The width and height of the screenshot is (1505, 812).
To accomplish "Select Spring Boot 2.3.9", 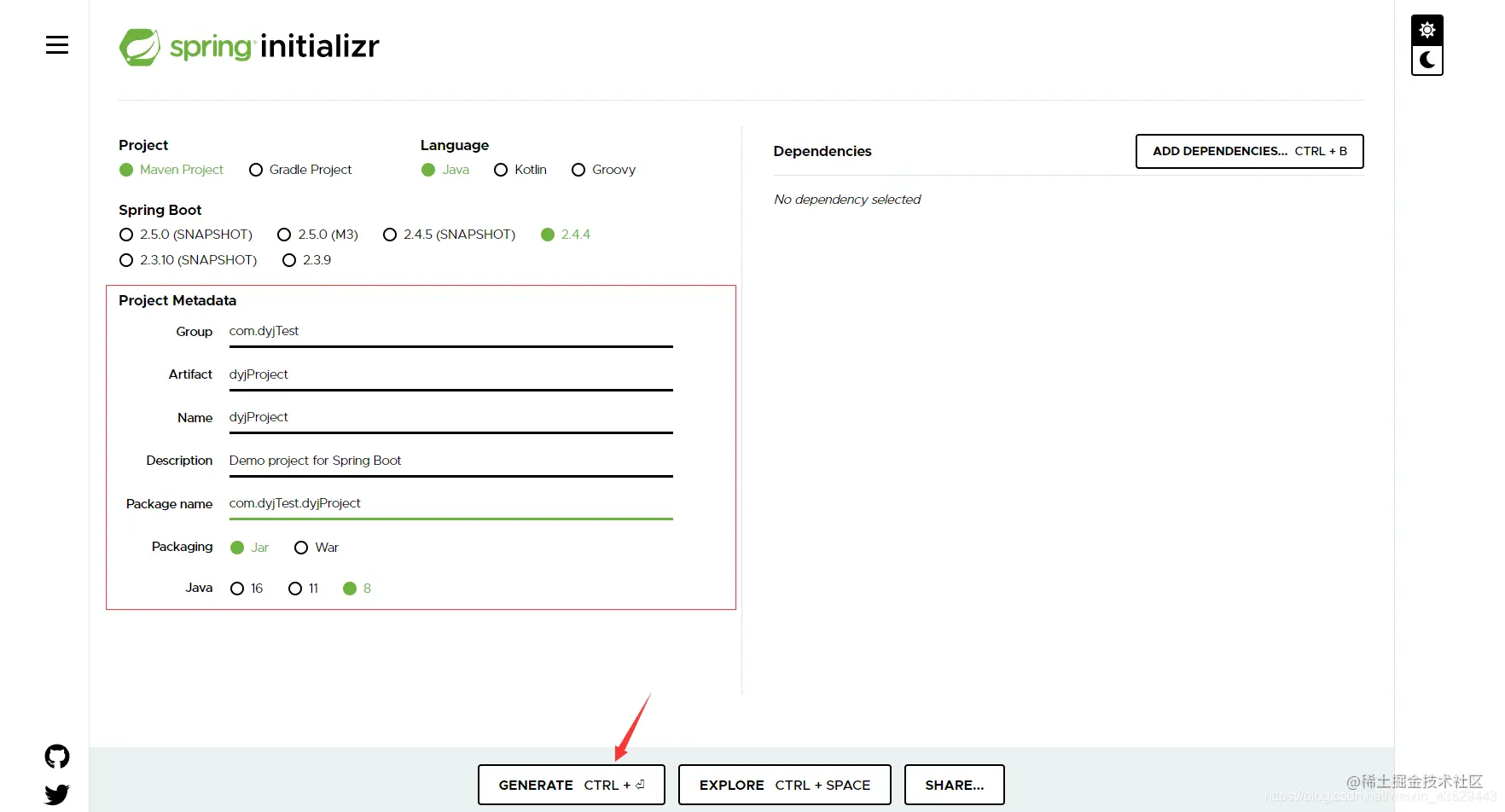I will (x=307, y=260).
